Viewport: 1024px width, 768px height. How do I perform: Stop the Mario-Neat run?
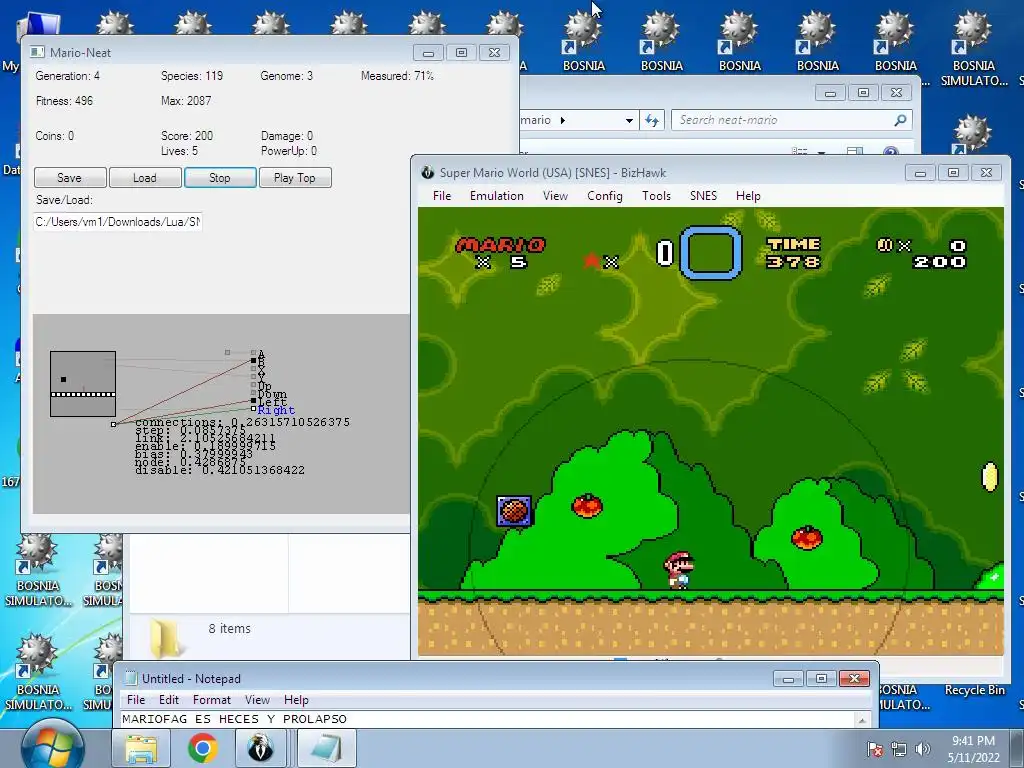220,178
